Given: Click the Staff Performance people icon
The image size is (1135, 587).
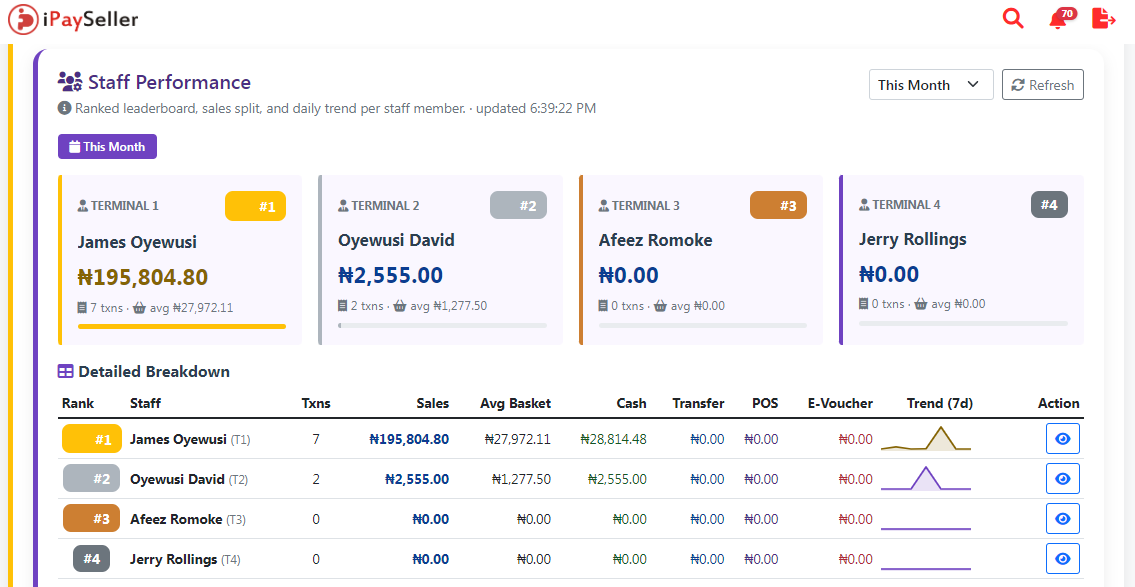Looking at the screenshot, I should click(70, 83).
